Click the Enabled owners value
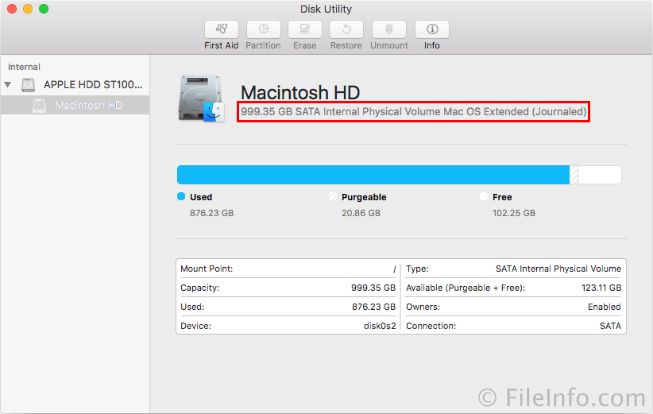Image resolution: width=653 pixels, height=414 pixels. click(x=604, y=307)
